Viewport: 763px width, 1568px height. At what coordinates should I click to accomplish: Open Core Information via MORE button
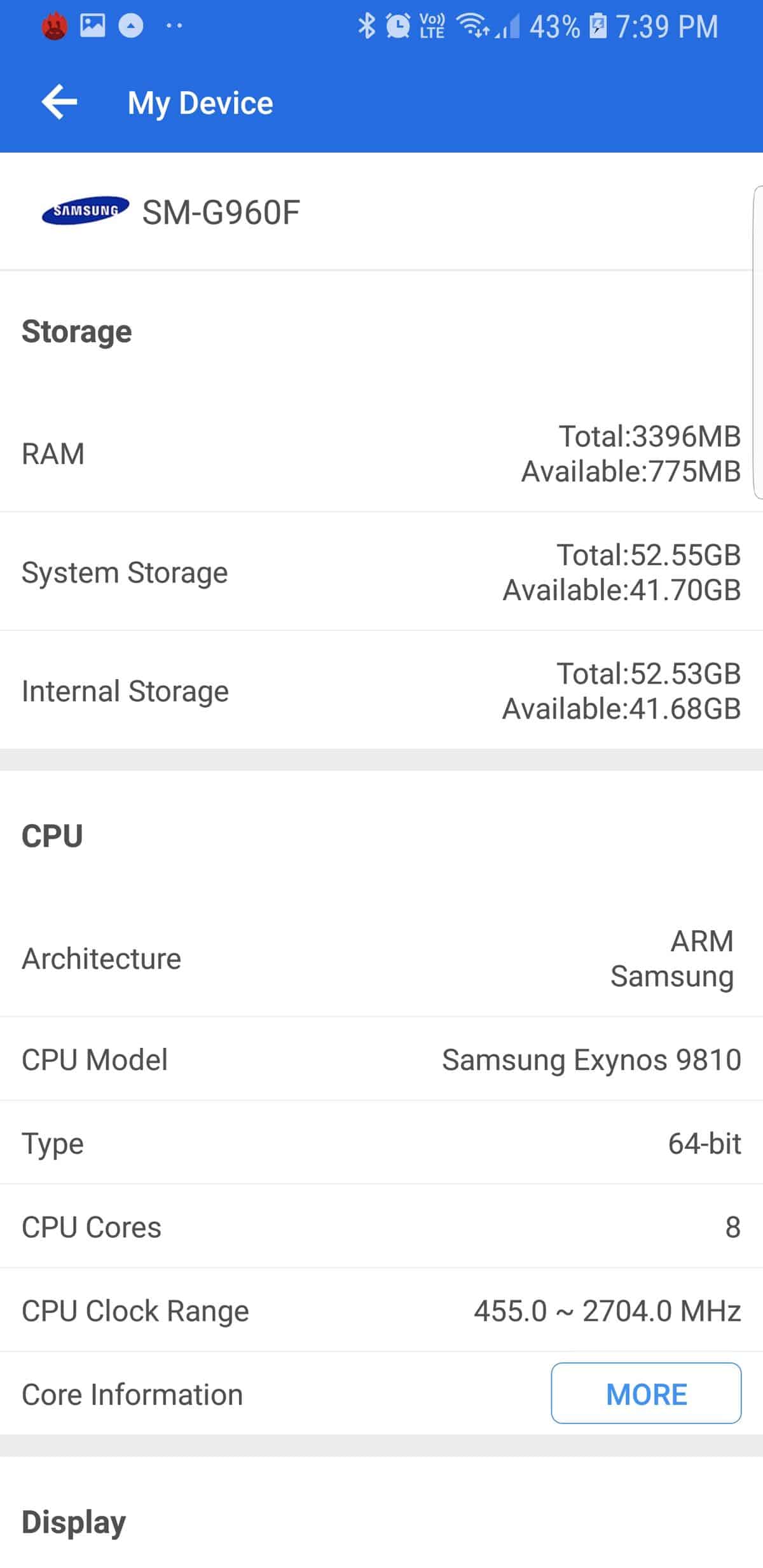[645, 1393]
